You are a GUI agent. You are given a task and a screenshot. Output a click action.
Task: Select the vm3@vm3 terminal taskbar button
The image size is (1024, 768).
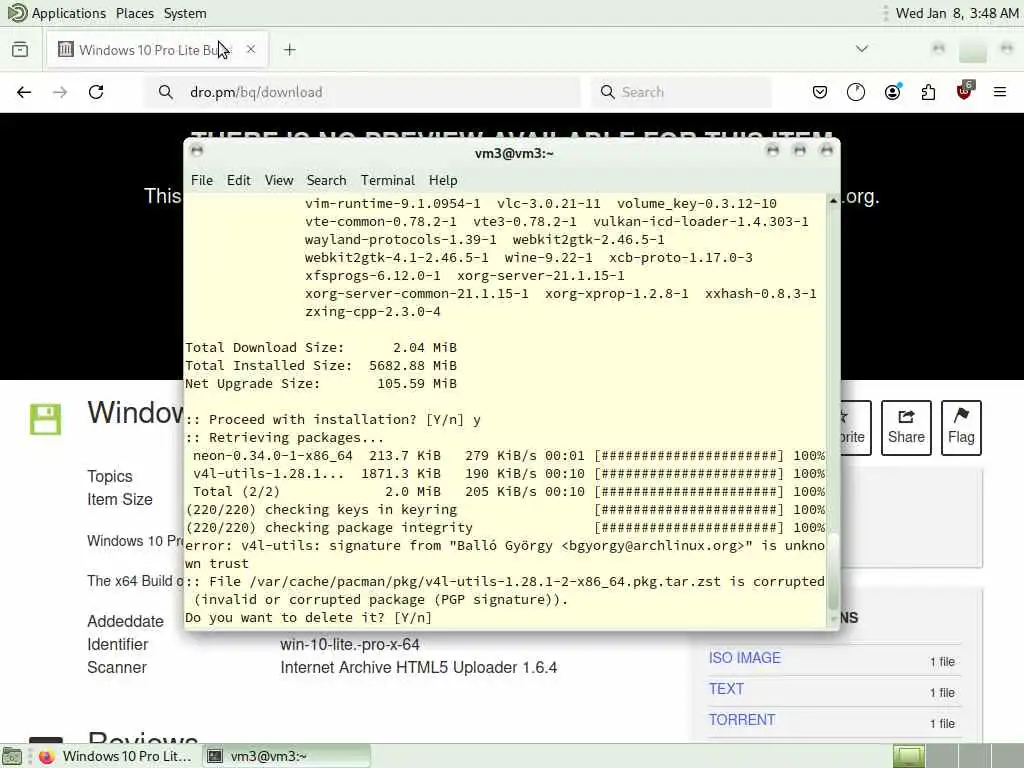click(x=286, y=756)
